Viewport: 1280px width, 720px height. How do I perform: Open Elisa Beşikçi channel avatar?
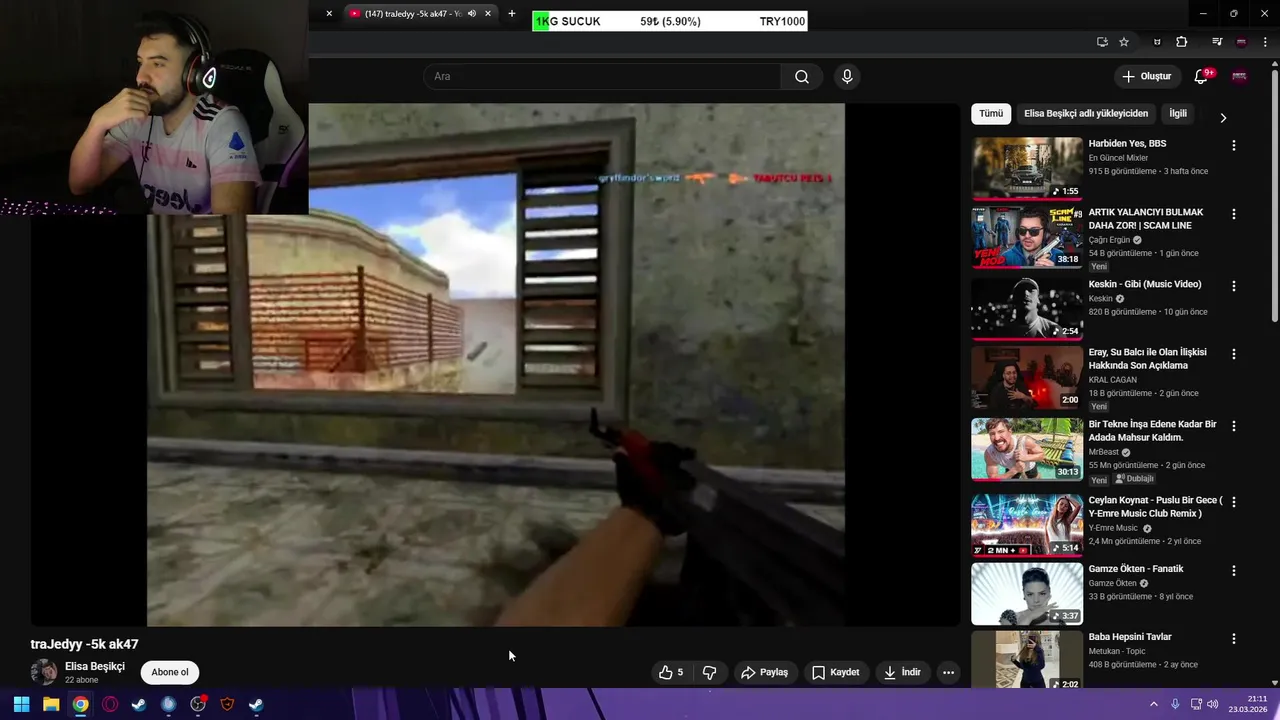click(x=44, y=672)
